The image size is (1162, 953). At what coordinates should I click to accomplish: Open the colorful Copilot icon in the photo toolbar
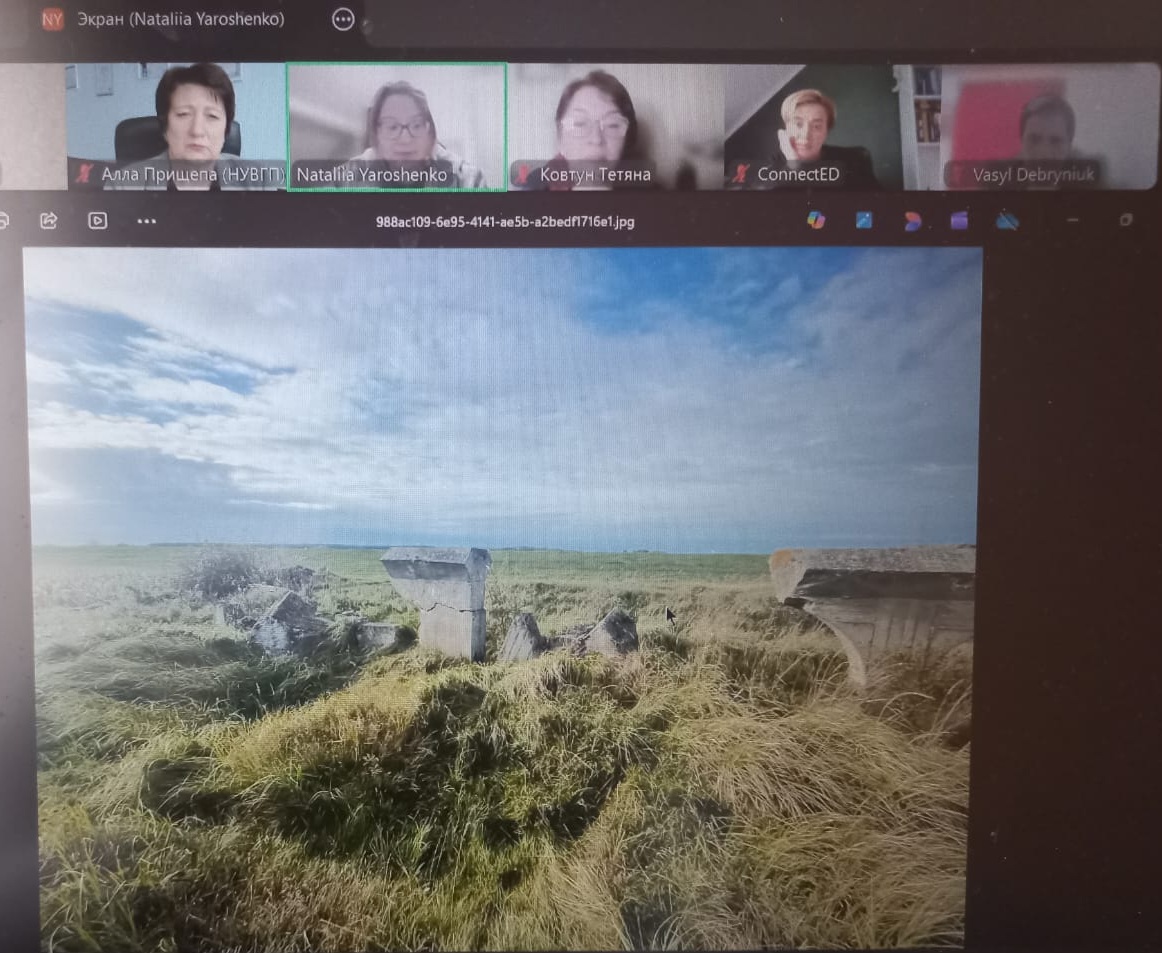coord(816,221)
